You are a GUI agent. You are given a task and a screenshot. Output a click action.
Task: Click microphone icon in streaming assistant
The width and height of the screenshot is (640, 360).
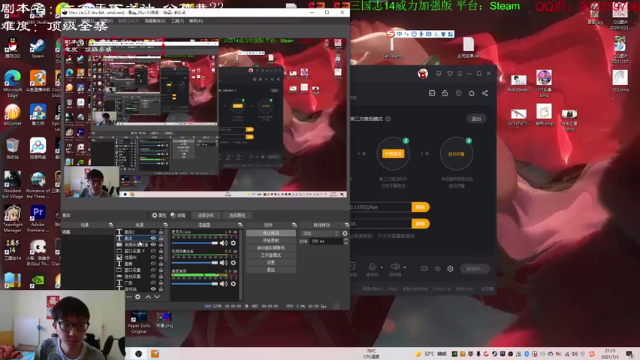(372, 267)
